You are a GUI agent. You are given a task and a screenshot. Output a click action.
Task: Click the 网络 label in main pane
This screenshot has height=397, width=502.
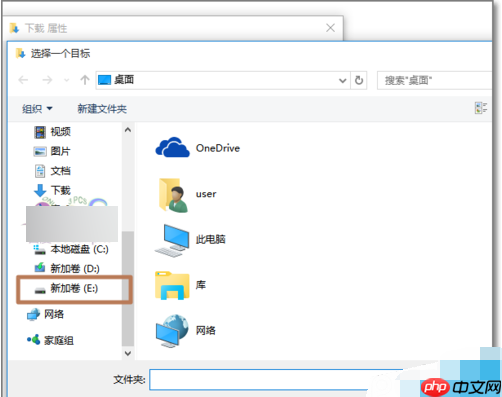[x=206, y=330]
